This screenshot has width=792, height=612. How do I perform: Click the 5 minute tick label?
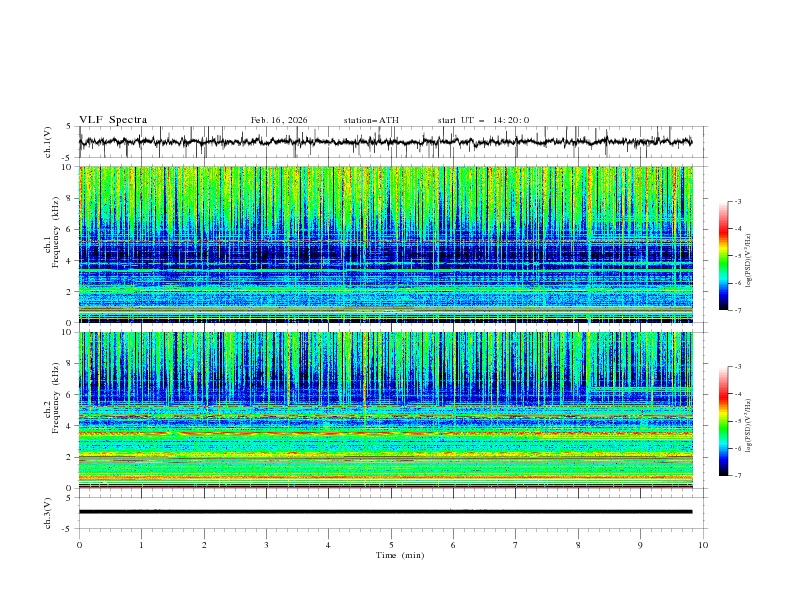(x=391, y=545)
